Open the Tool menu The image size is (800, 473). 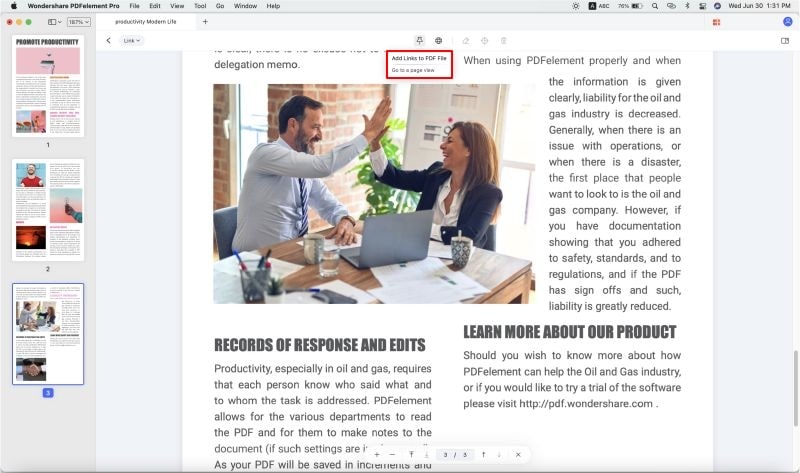(x=200, y=6)
